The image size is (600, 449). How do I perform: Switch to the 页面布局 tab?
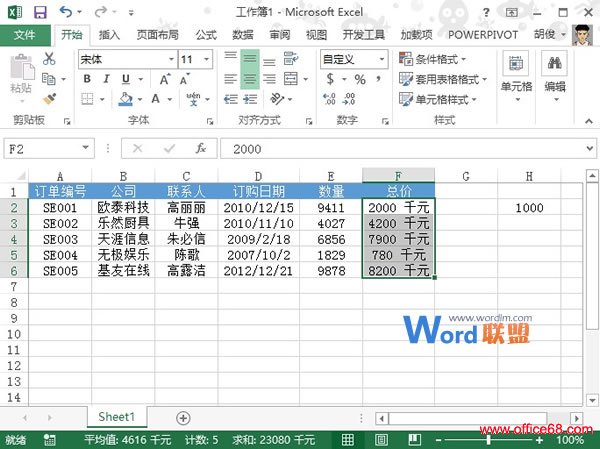pyautogui.click(x=158, y=35)
